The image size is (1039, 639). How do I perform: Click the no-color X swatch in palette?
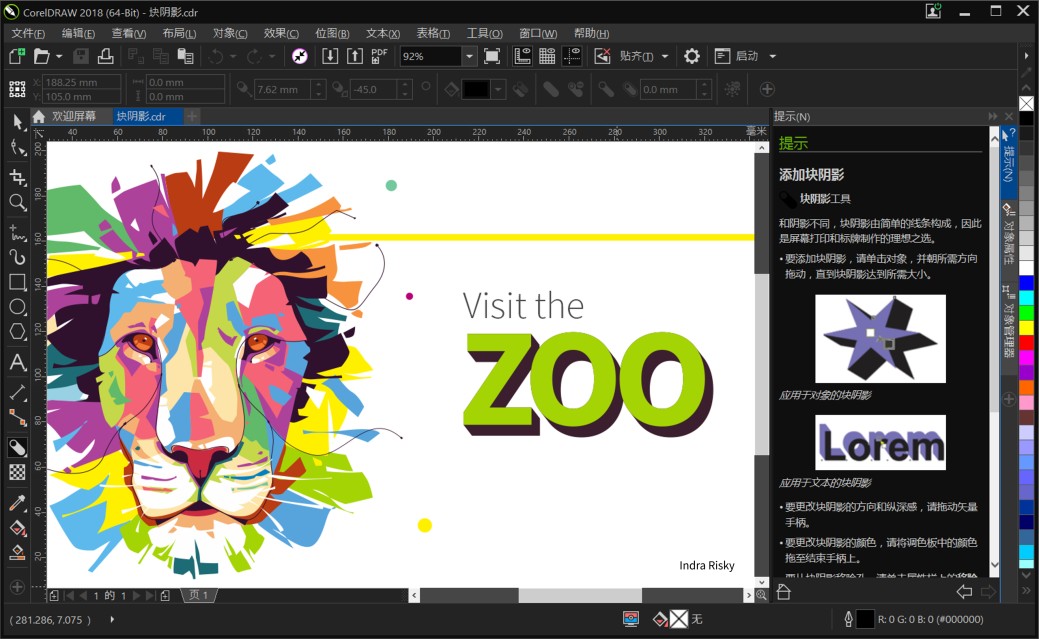pos(1026,103)
